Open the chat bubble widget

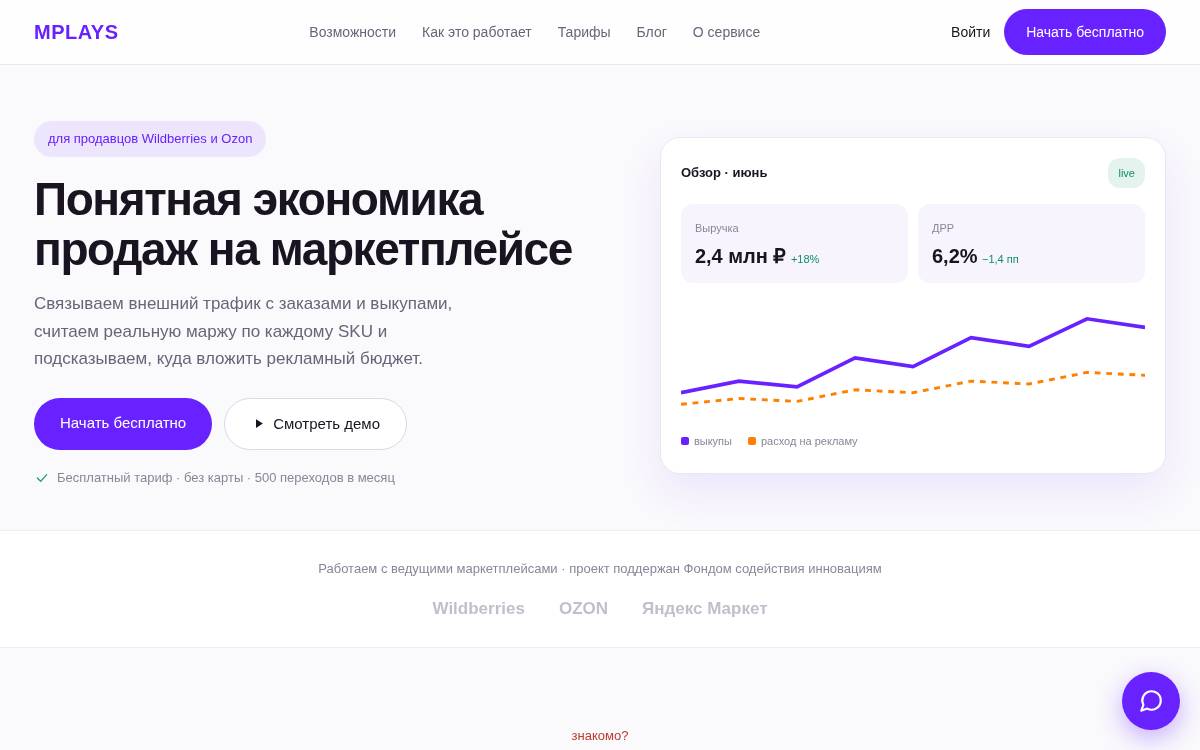[x=1151, y=701]
